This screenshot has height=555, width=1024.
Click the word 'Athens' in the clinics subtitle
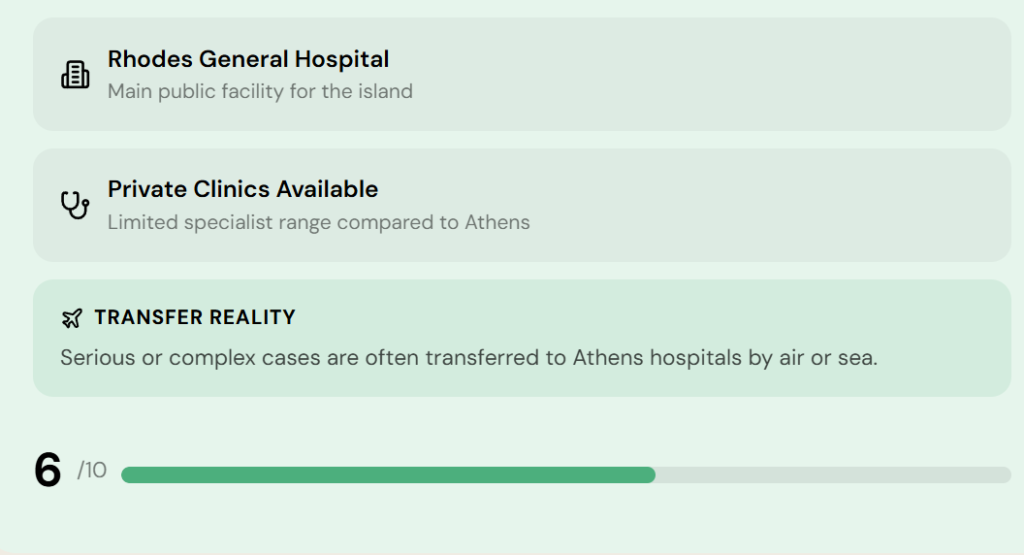497,221
